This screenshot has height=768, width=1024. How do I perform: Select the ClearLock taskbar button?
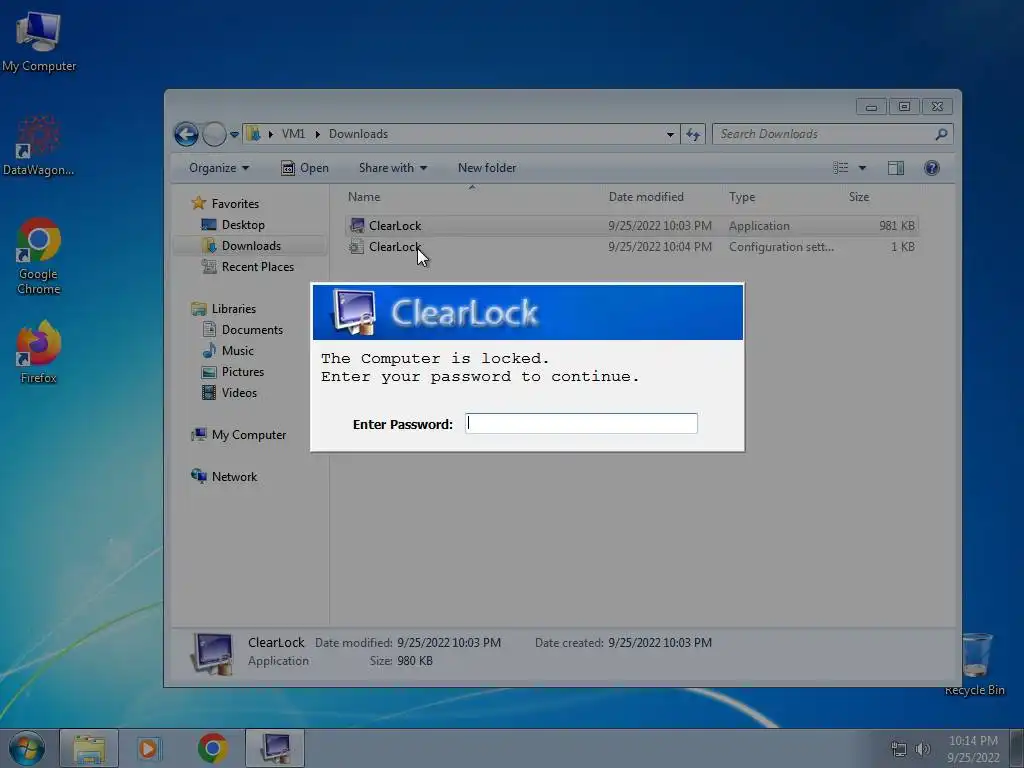coord(275,748)
